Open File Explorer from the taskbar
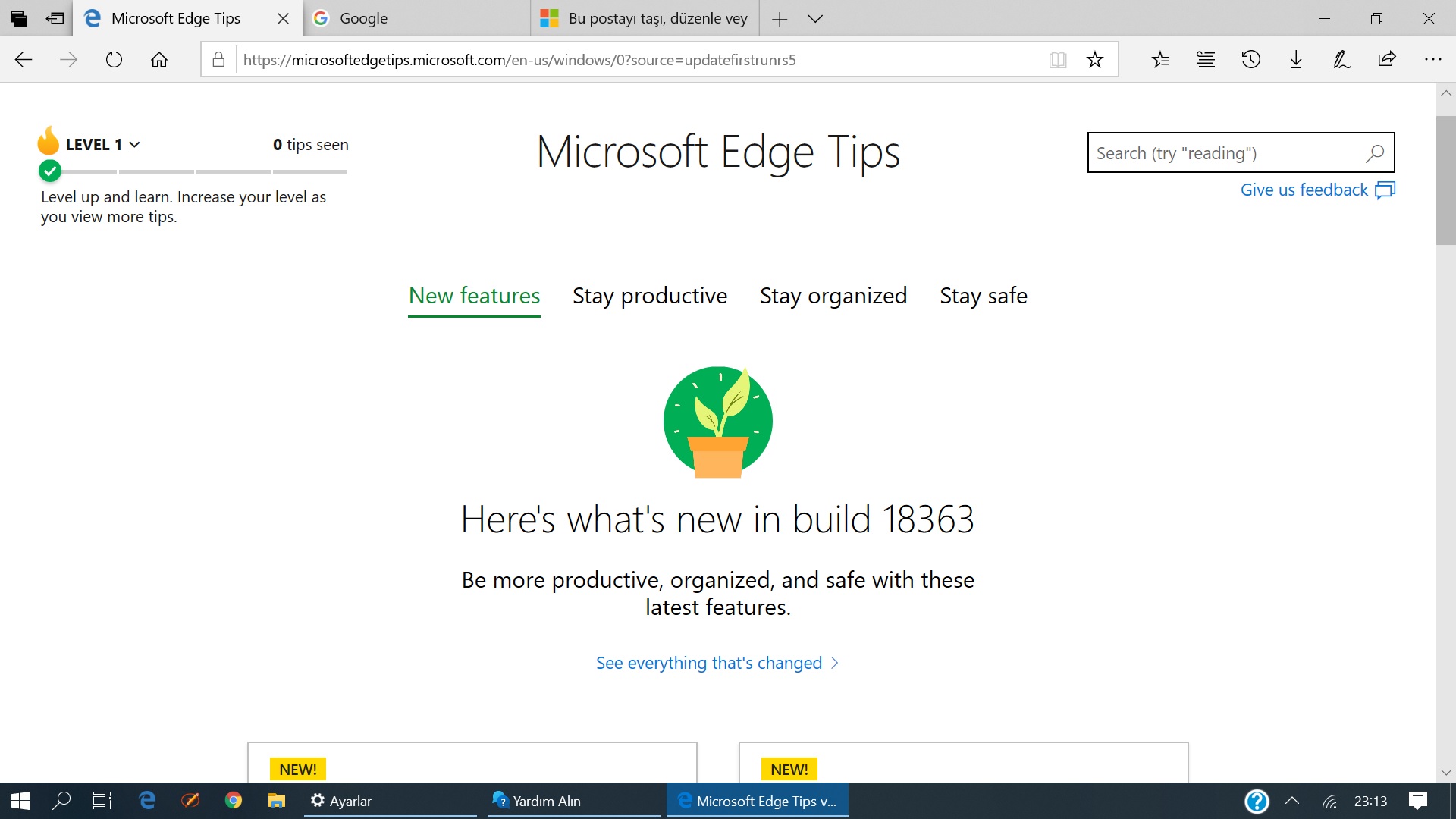Image resolution: width=1456 pixels, height=819 pixels. [277, 801]
